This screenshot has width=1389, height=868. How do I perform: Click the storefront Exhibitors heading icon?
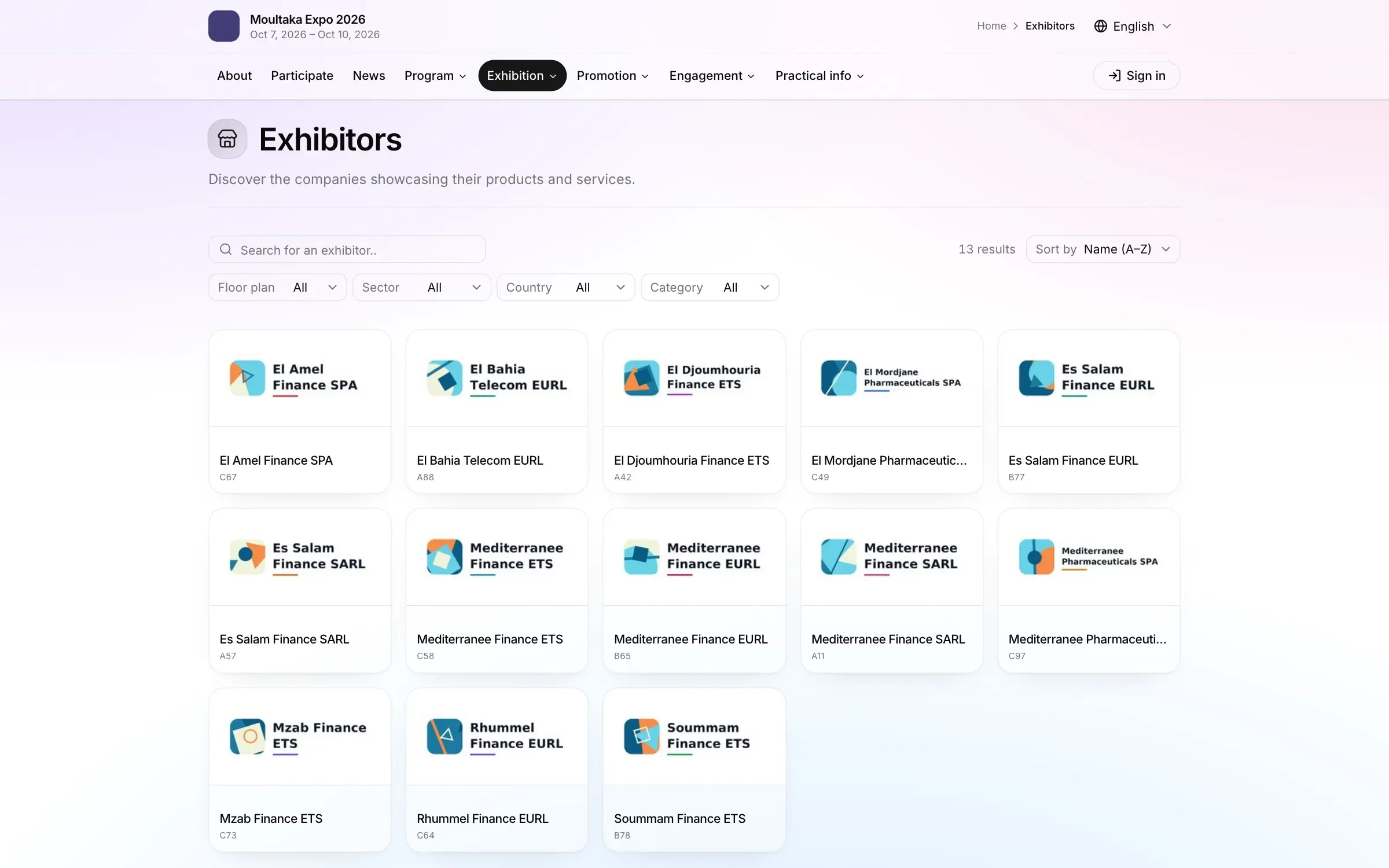tap(227, 139)
